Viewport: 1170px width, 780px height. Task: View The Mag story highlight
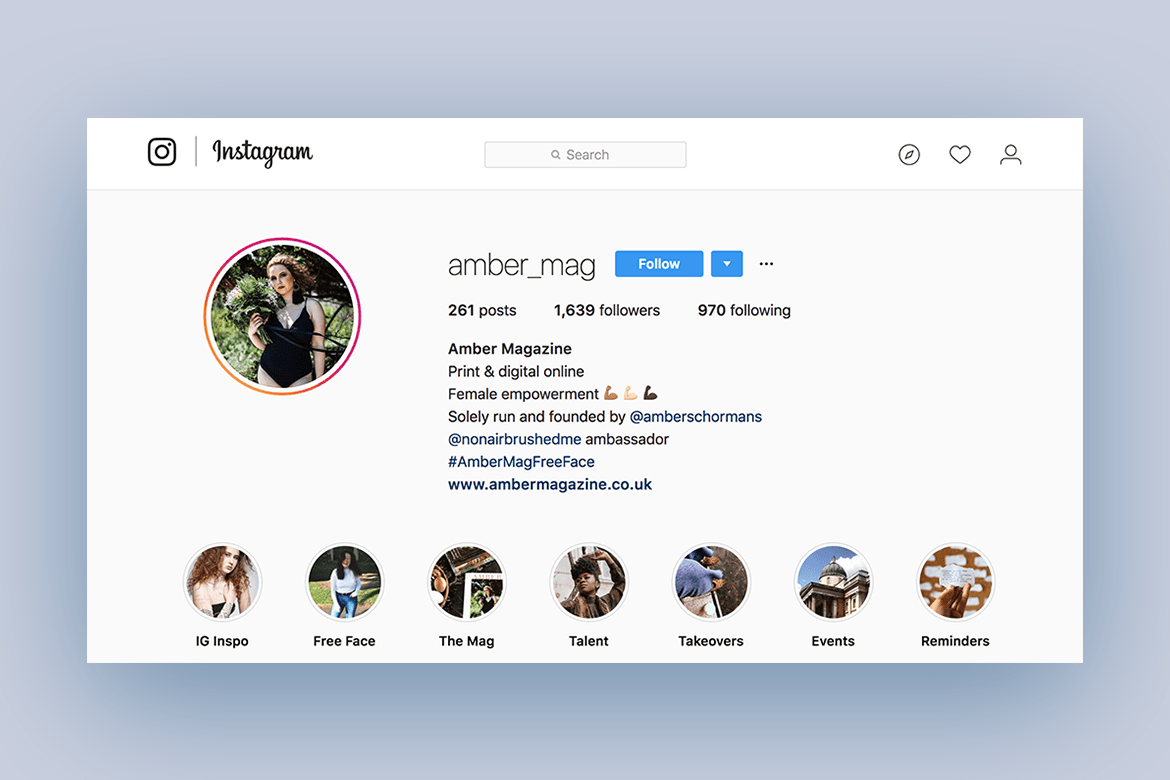[466, 581]
